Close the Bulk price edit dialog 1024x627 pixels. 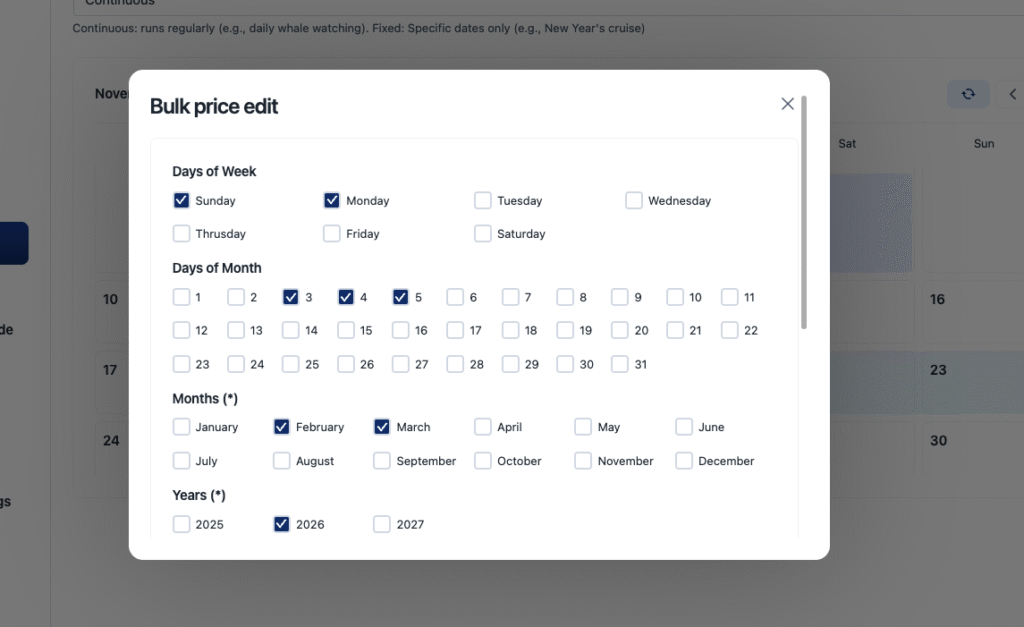787,104
